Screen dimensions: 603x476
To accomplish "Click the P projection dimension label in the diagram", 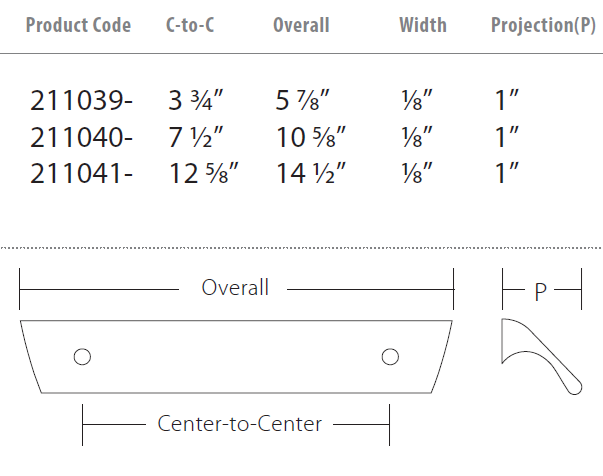I will click(x=540, y=291).
